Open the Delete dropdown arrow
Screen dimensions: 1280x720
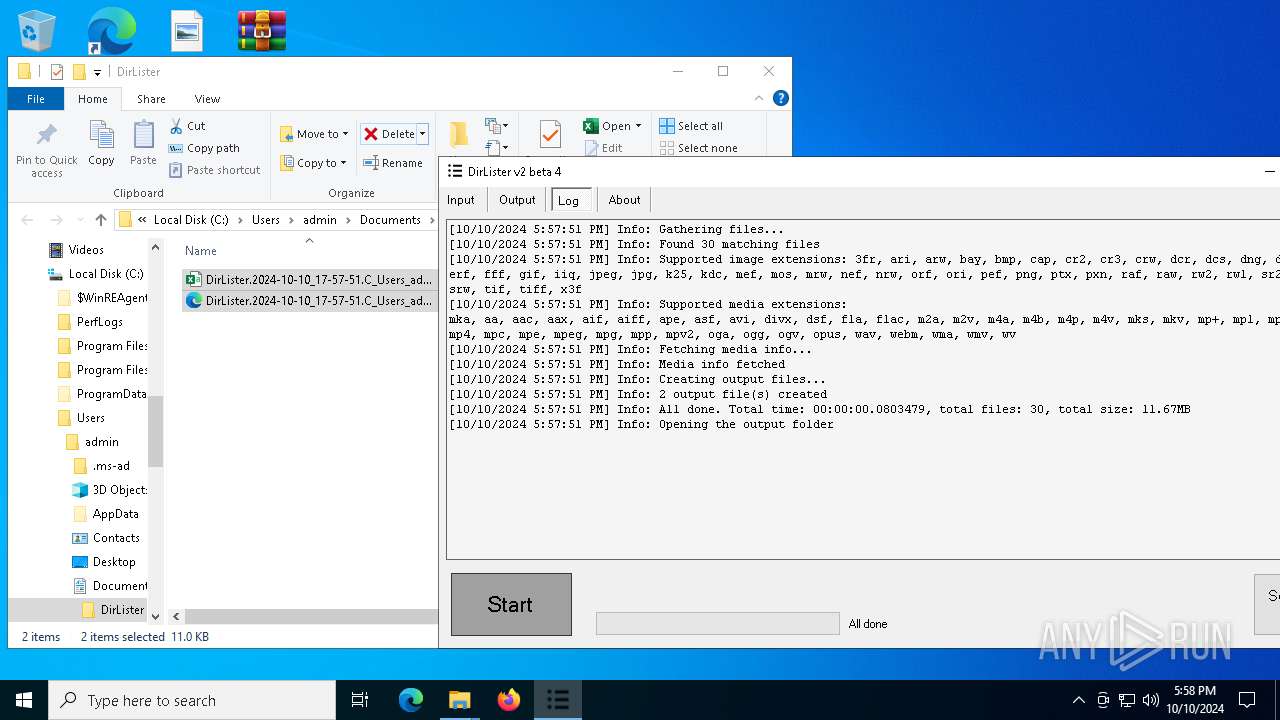[x=423, y=134]
